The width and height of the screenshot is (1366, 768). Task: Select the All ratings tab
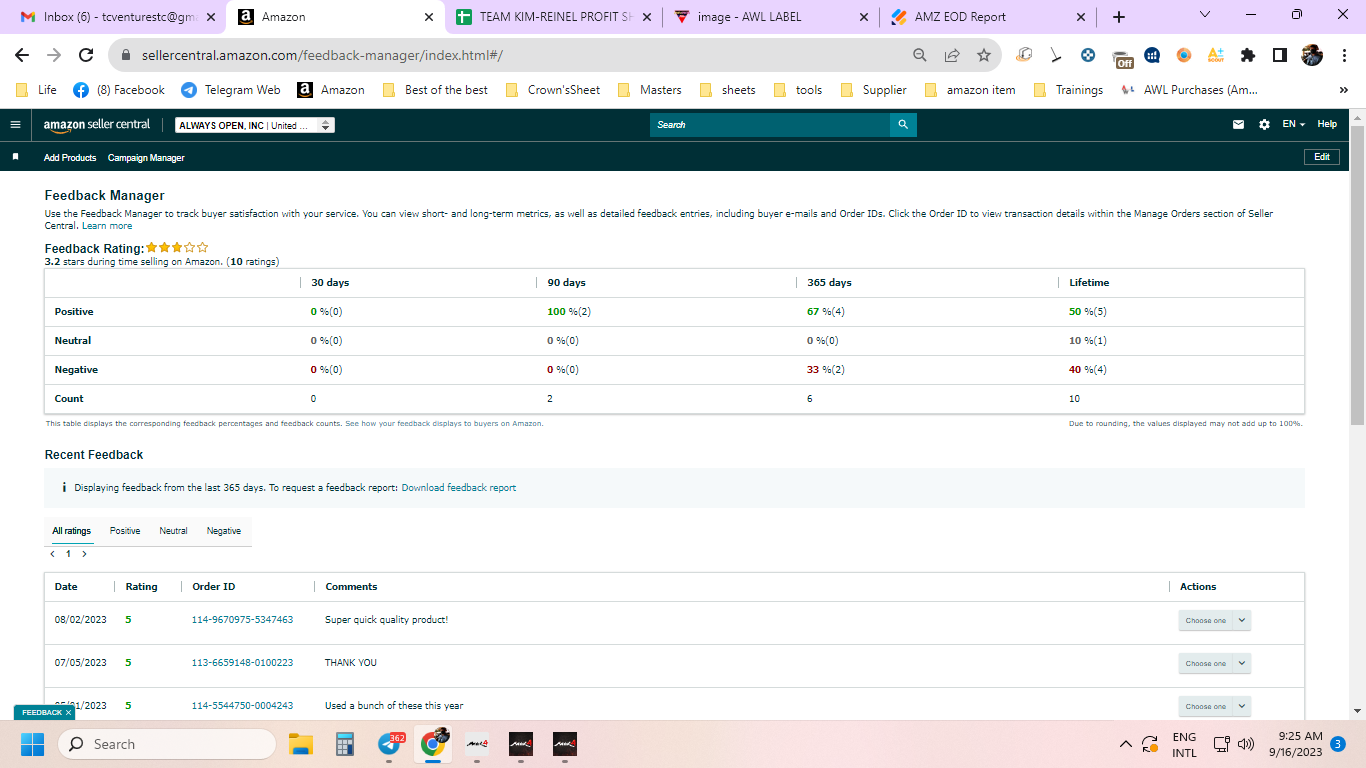[71, 531]
